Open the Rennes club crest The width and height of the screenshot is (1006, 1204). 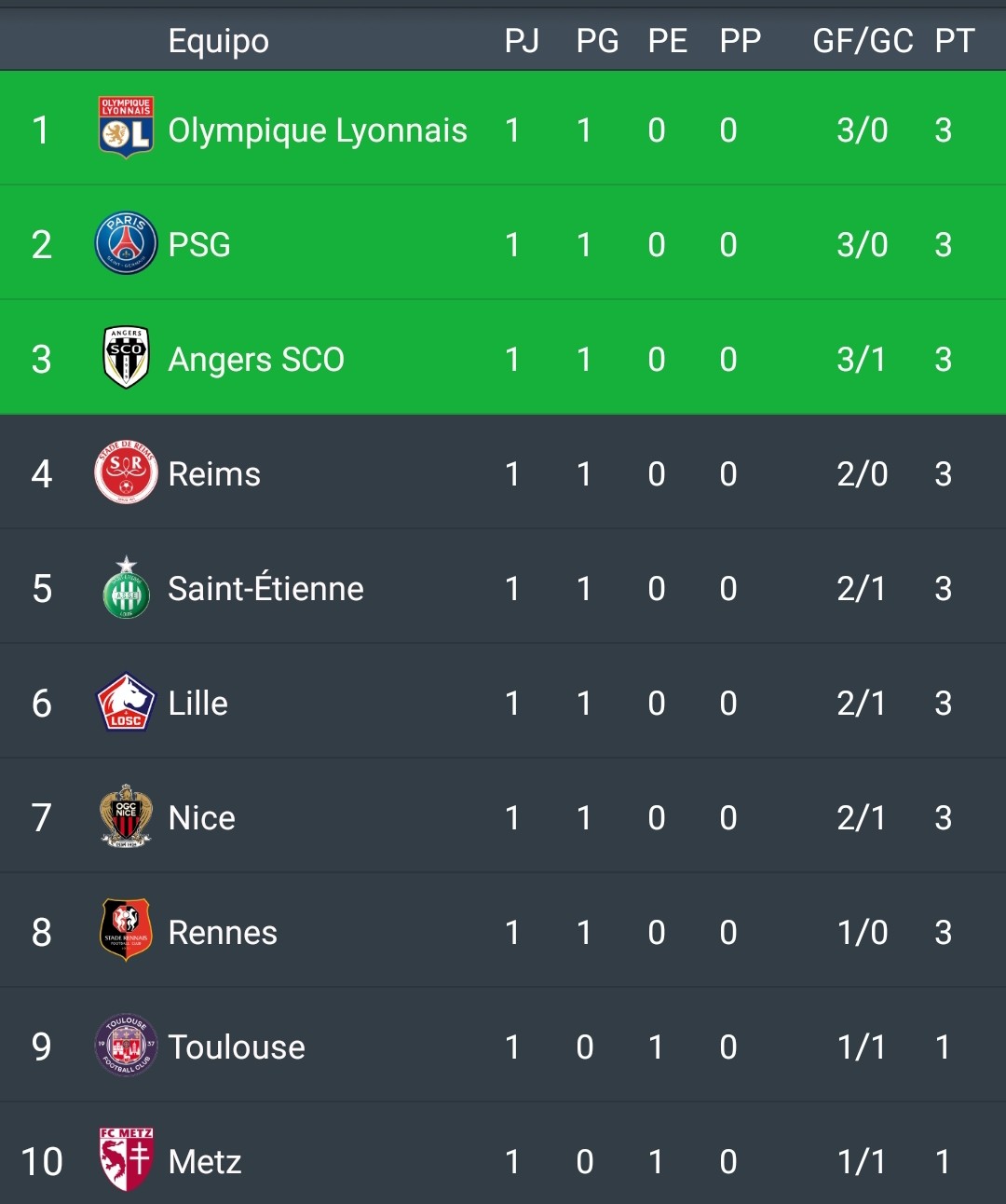tap(126, 930)
